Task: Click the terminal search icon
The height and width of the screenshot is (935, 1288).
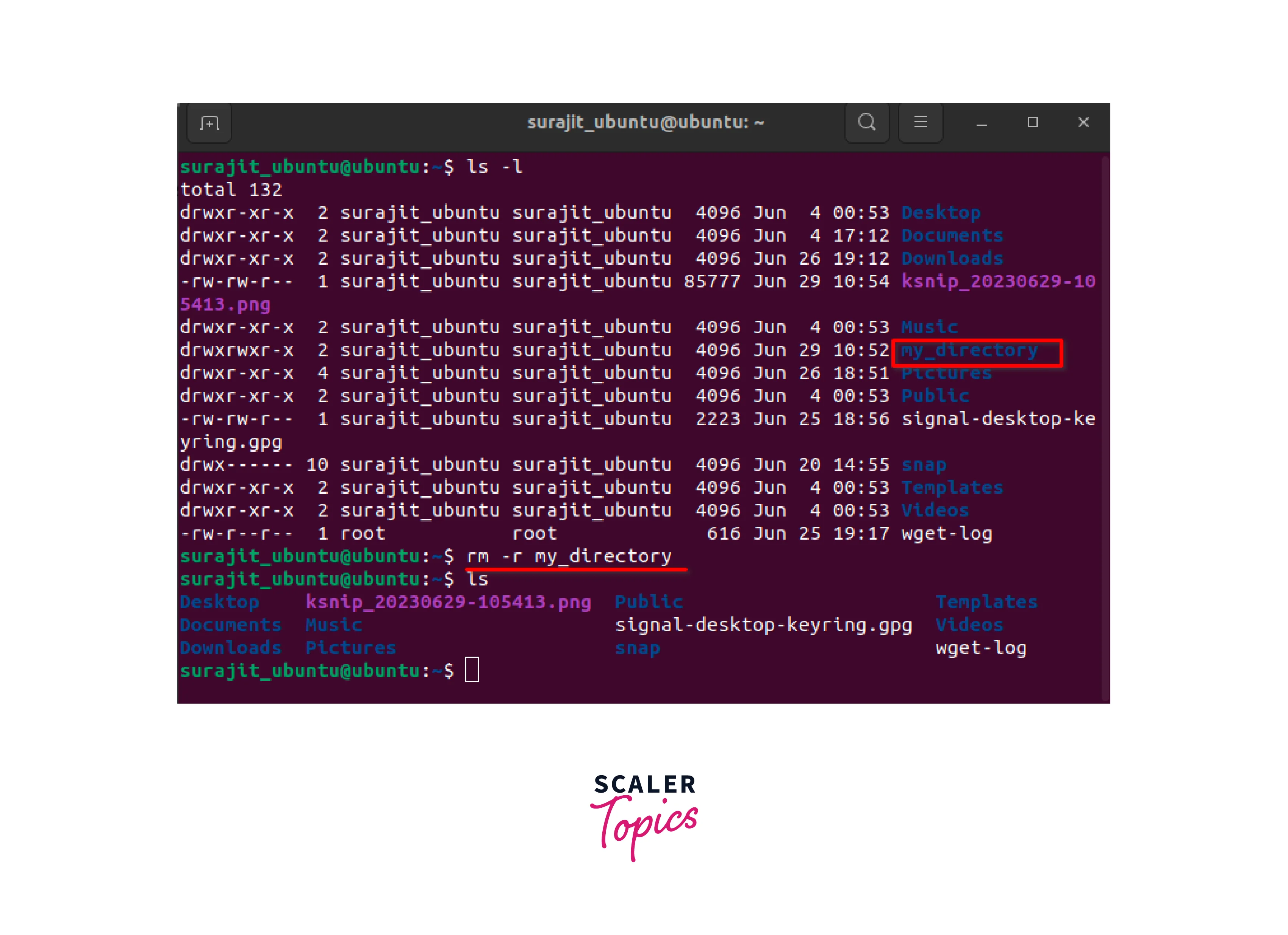Action: [867, 123]
